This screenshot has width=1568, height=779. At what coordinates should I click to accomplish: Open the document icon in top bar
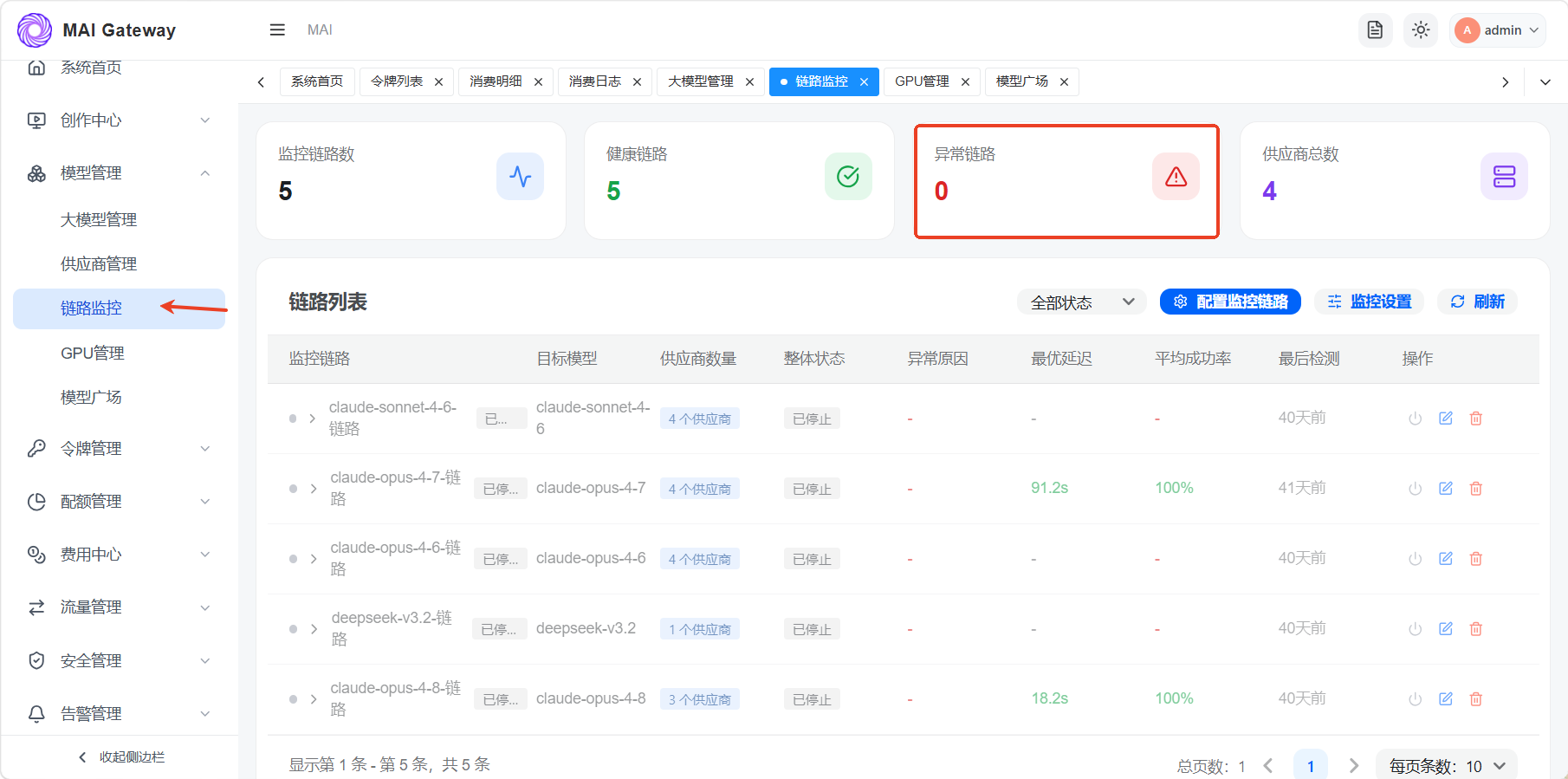pos(1375,30)
